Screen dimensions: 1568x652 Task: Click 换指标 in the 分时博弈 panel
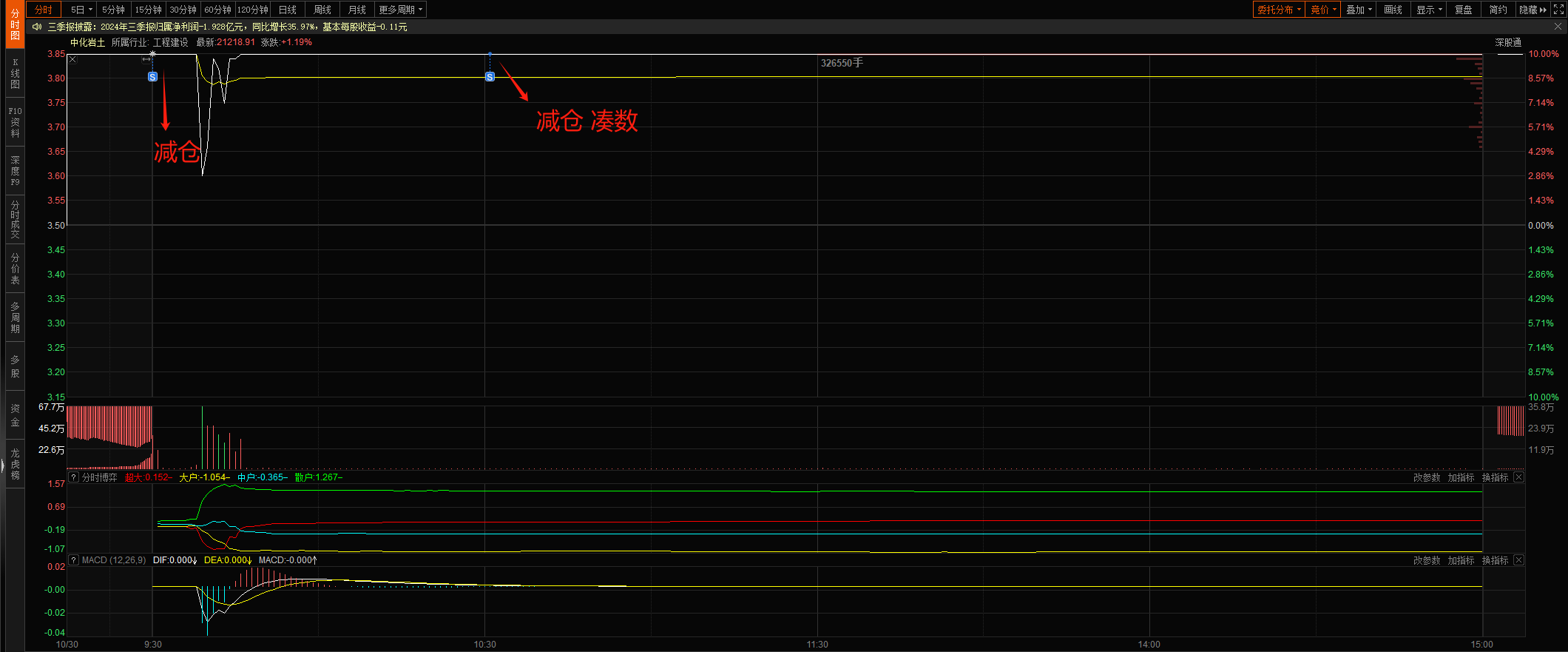(x=1495, y=477)
